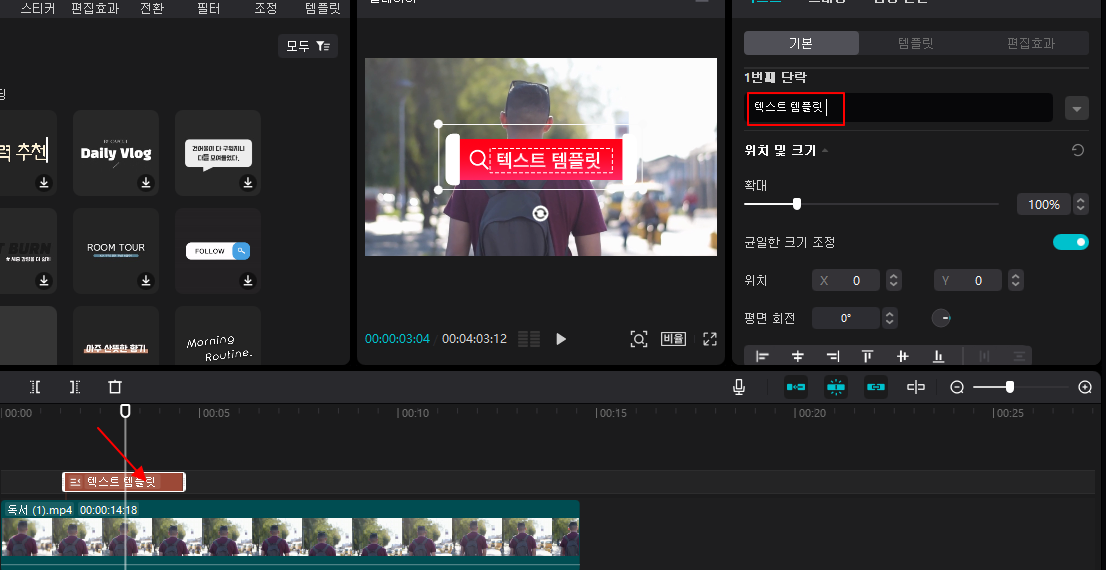The height and width of the screenshot is (570, 1106).
Task: Align text to left edge
Action: [x=762, y=356]
